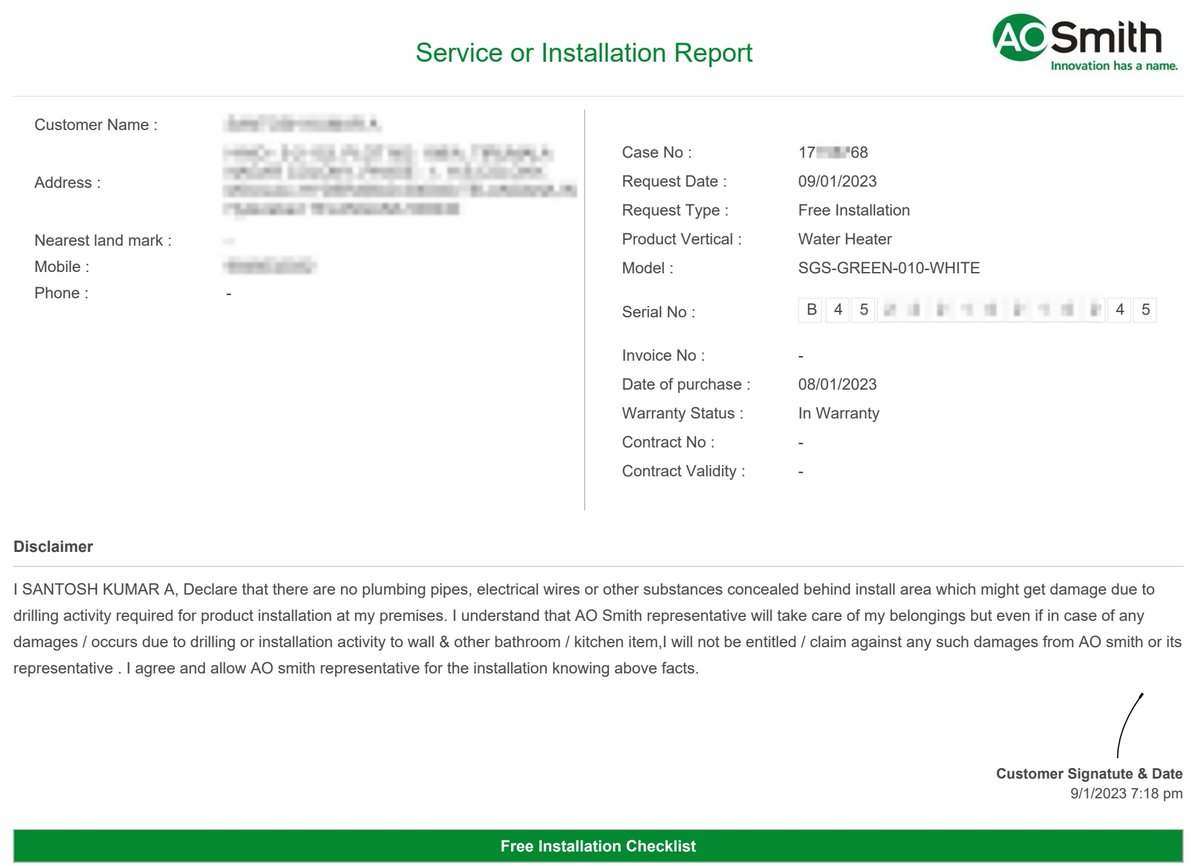Click the Customer Signatute & Date label
The image size is (1200, 866).
point(1089,774)
